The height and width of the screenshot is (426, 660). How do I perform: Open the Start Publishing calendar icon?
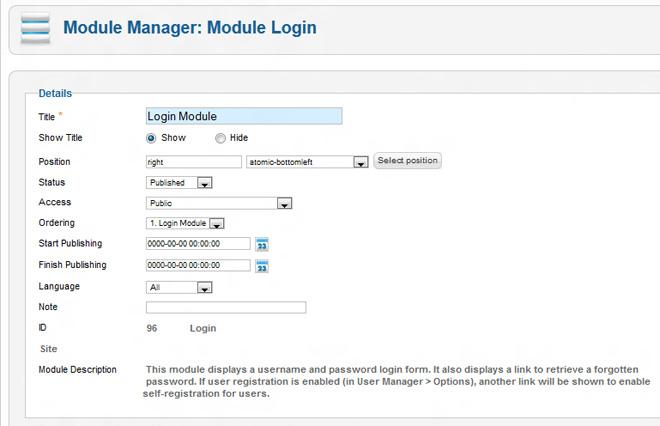coord(262,245)
